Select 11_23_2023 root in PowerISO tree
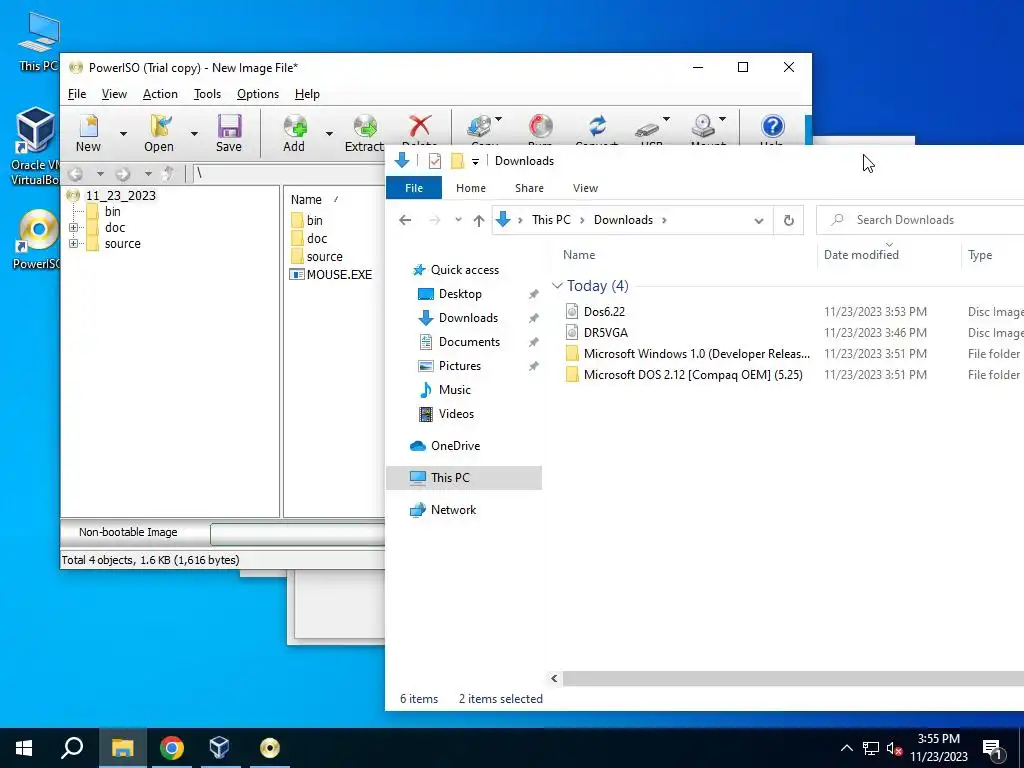Image resolution: width=1024 pixels, height=768 pixels. [x=121, y=195]
